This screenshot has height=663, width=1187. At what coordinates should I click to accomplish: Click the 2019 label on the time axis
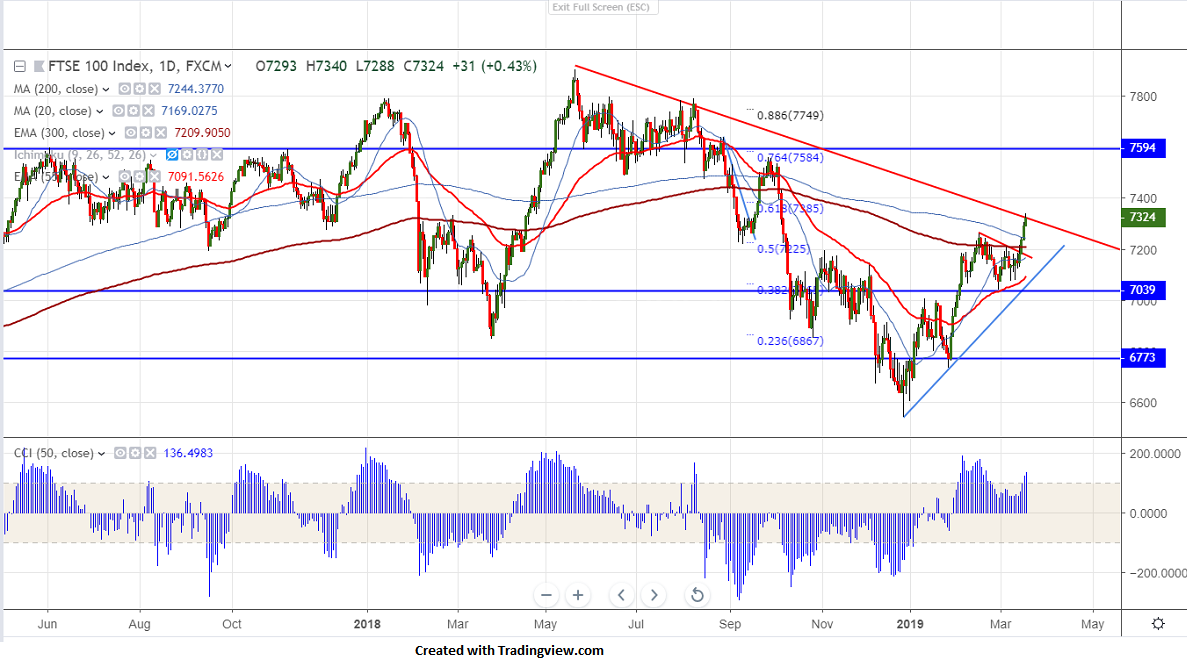910,624
